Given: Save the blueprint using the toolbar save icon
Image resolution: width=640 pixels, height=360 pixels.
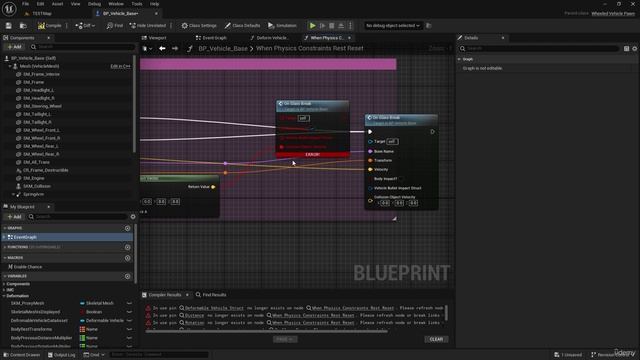Looking at the screenshot, I should point(9,26).
